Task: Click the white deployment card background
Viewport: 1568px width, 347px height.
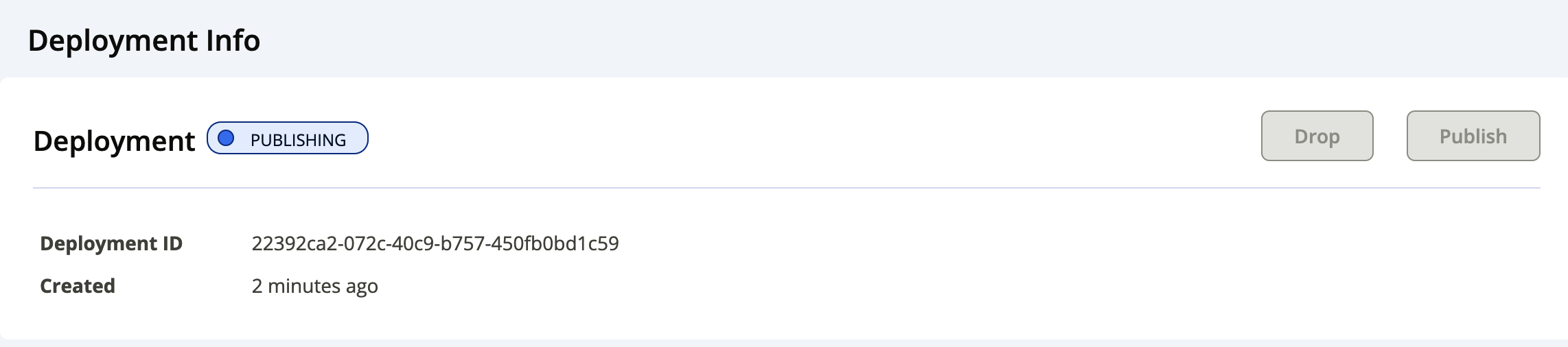Action: click(x=961, y=274)
